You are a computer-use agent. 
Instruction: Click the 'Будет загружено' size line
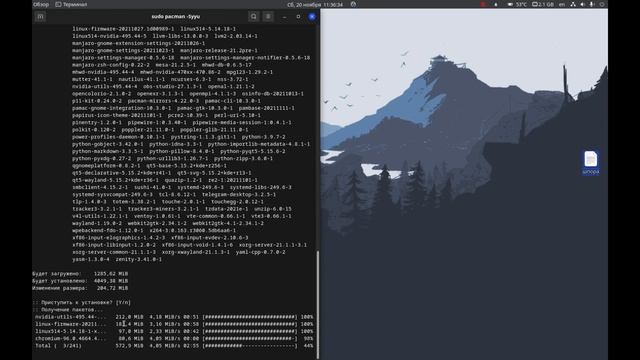point(80,274)
